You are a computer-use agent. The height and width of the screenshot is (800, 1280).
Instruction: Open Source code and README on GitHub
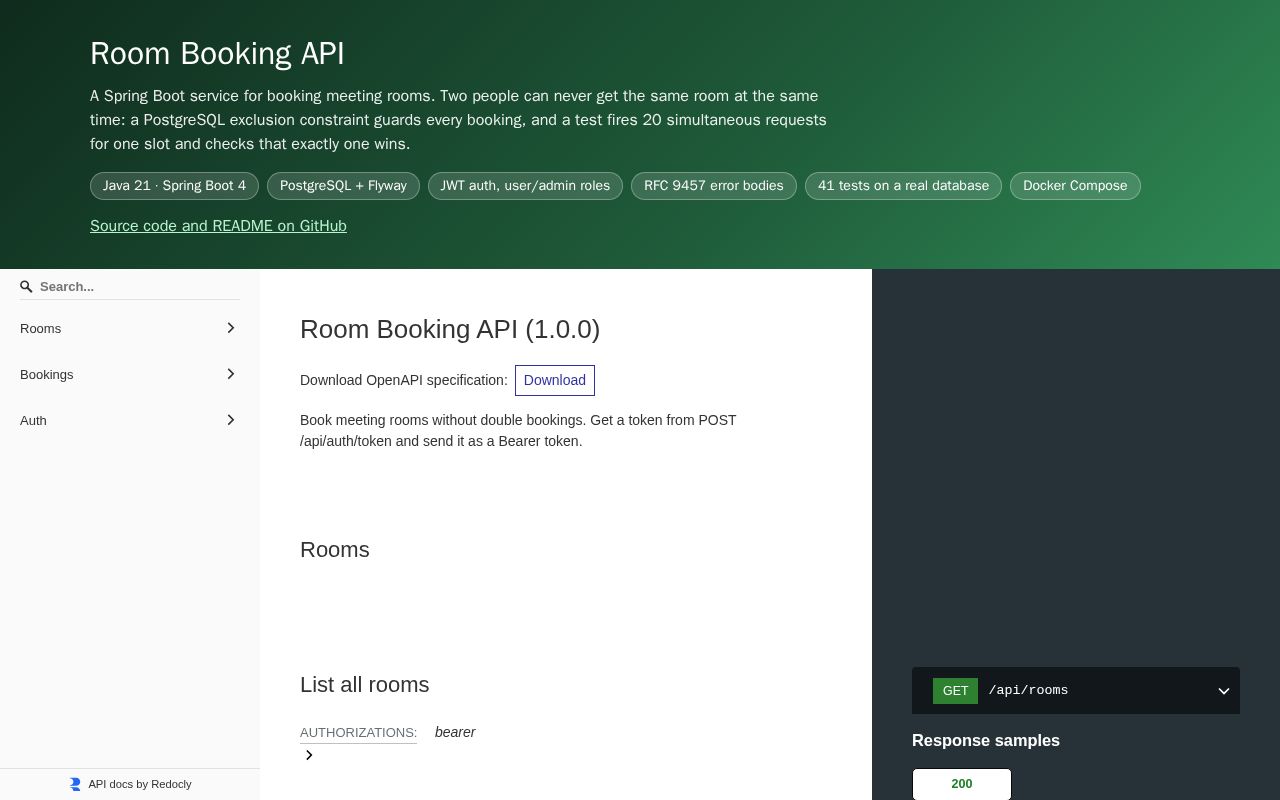pos(218,226)
